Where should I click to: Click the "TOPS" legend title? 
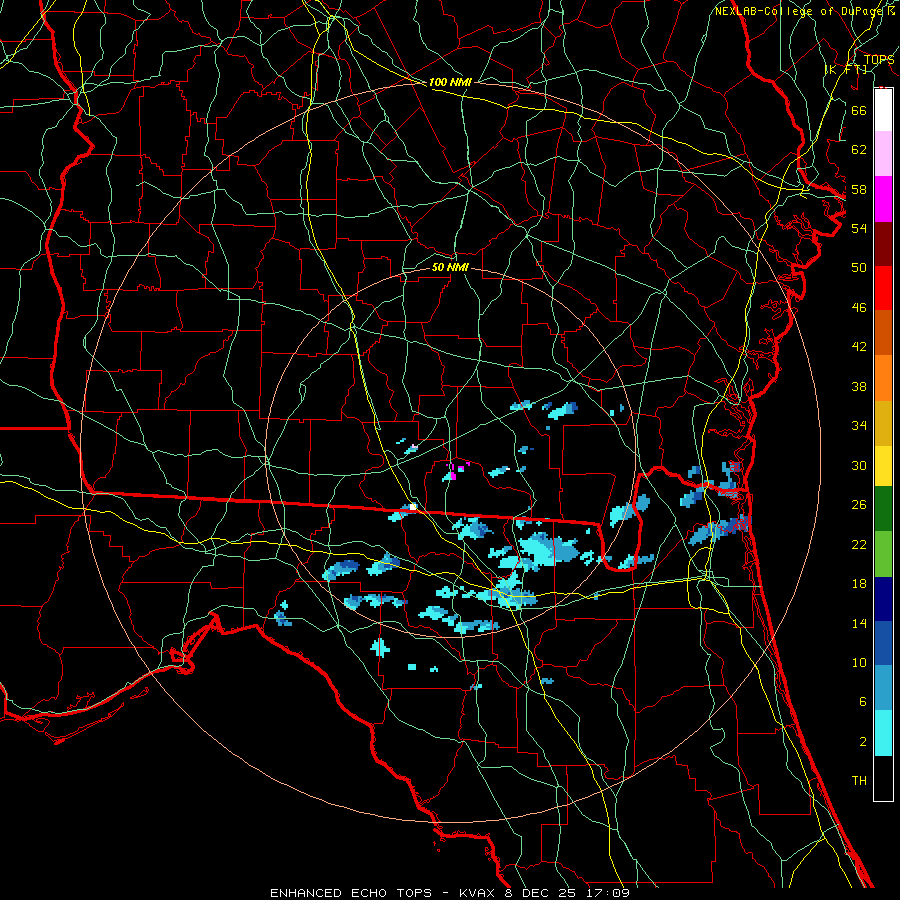(879, 60)
